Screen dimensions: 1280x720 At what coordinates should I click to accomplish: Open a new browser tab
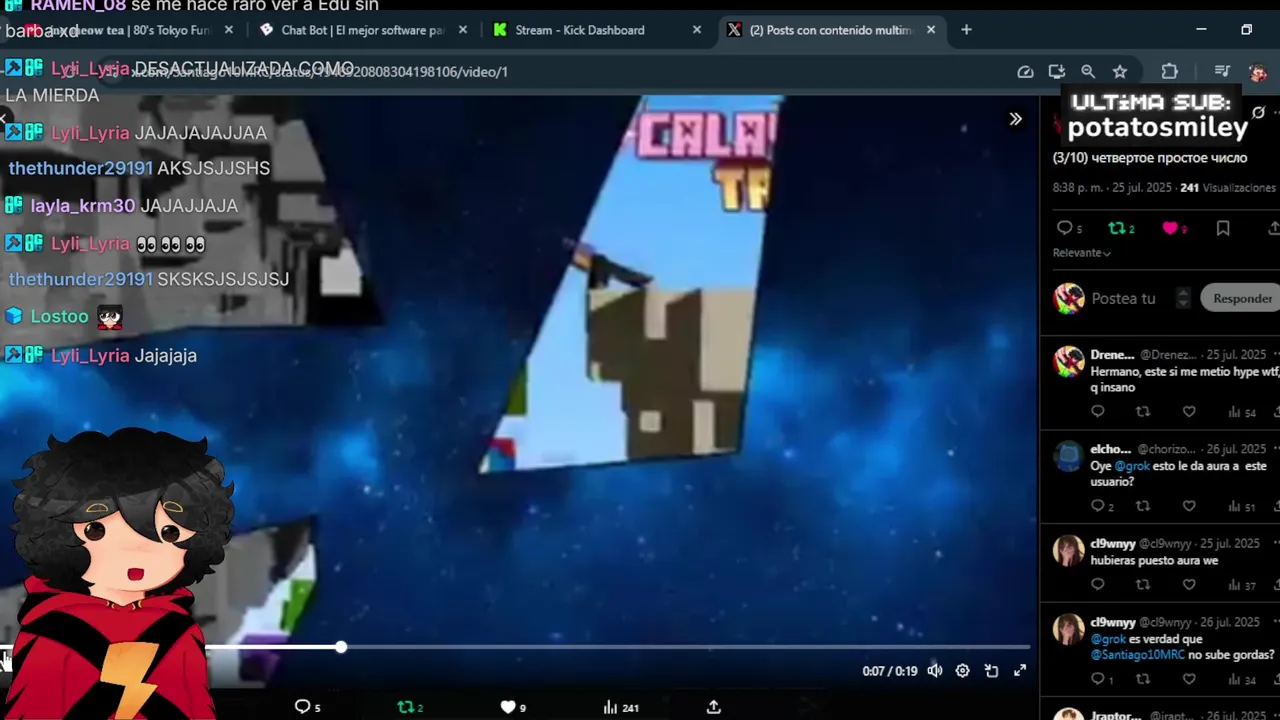tap(966, 30)
